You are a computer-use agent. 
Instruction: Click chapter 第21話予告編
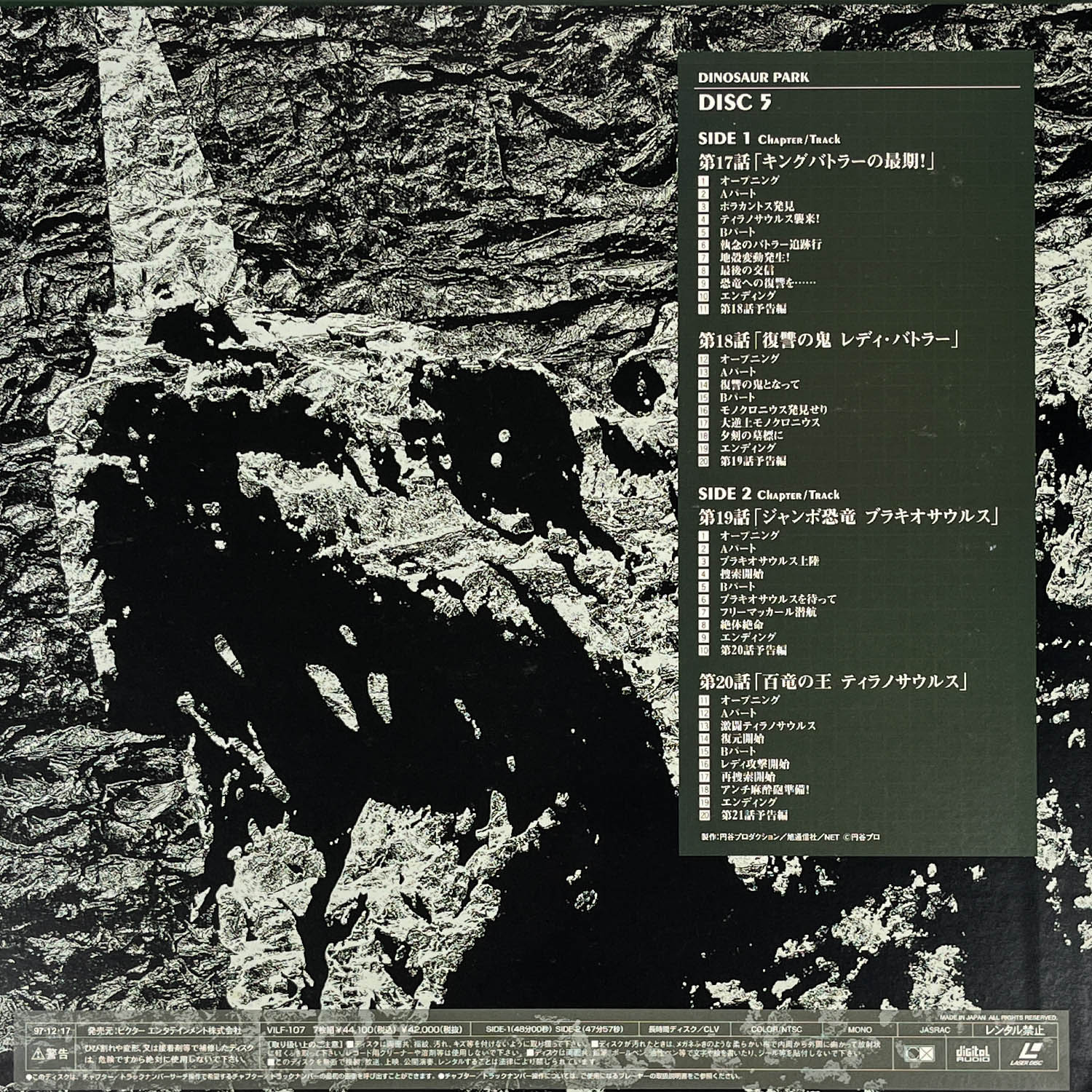point(753,815)
